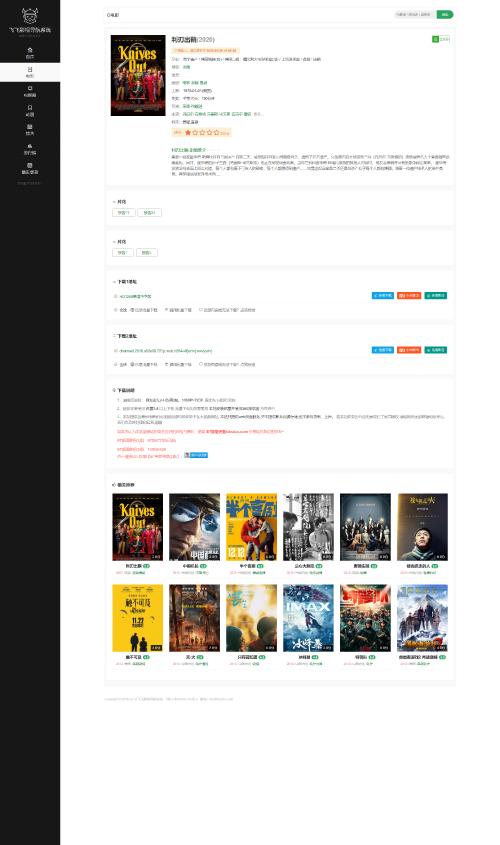Viewport: 500px width, 845px height.
Task: Open the blue IMAX movie poster
Action: pos(308,618)
